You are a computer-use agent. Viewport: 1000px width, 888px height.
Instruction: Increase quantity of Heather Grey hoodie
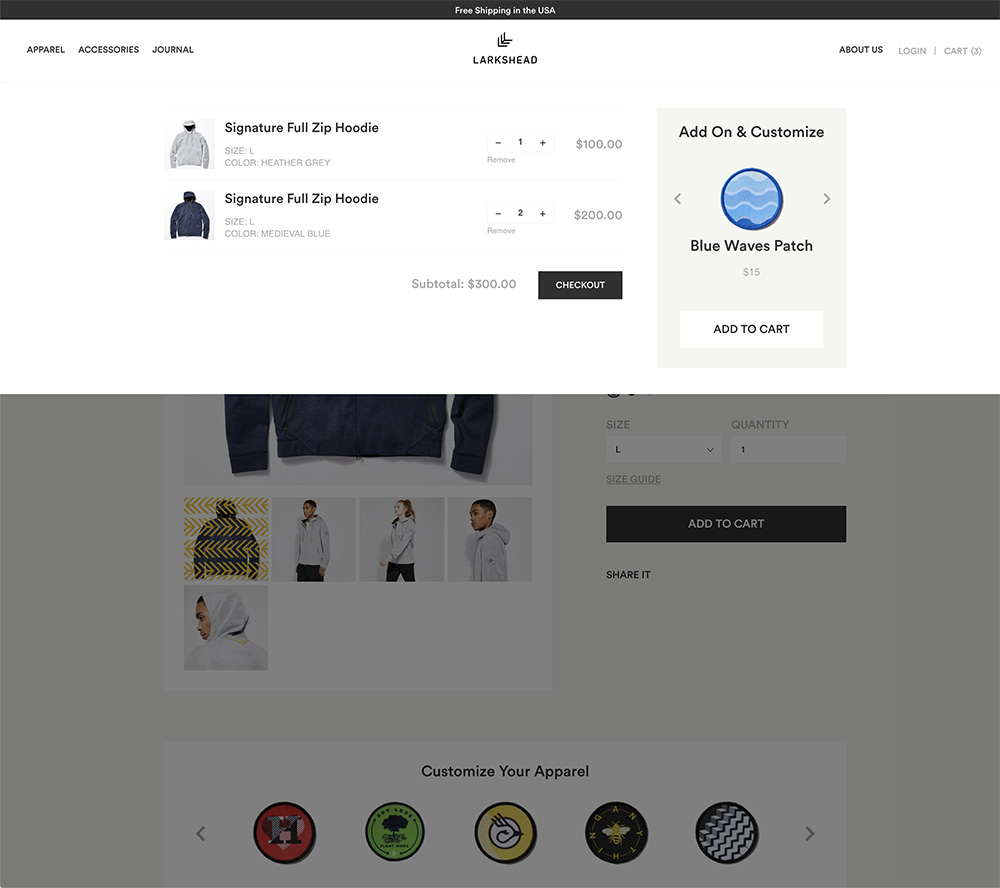[x=542, y=143]
